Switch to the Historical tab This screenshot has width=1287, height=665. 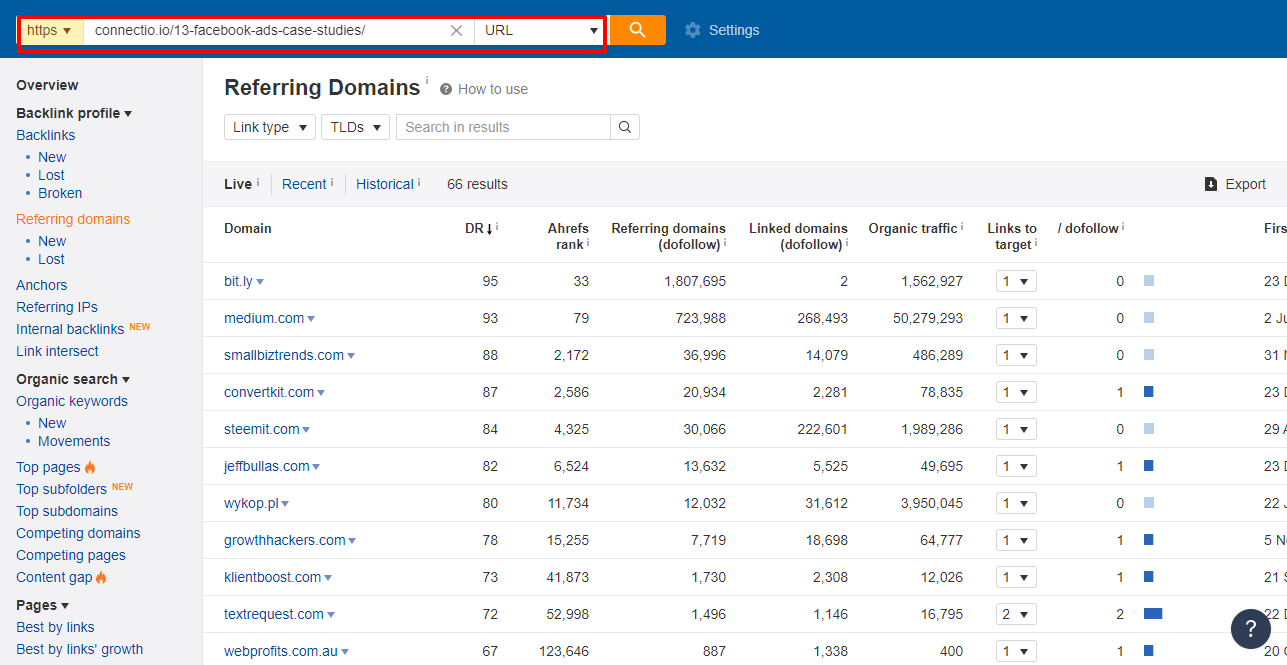(x=385, y=184)
